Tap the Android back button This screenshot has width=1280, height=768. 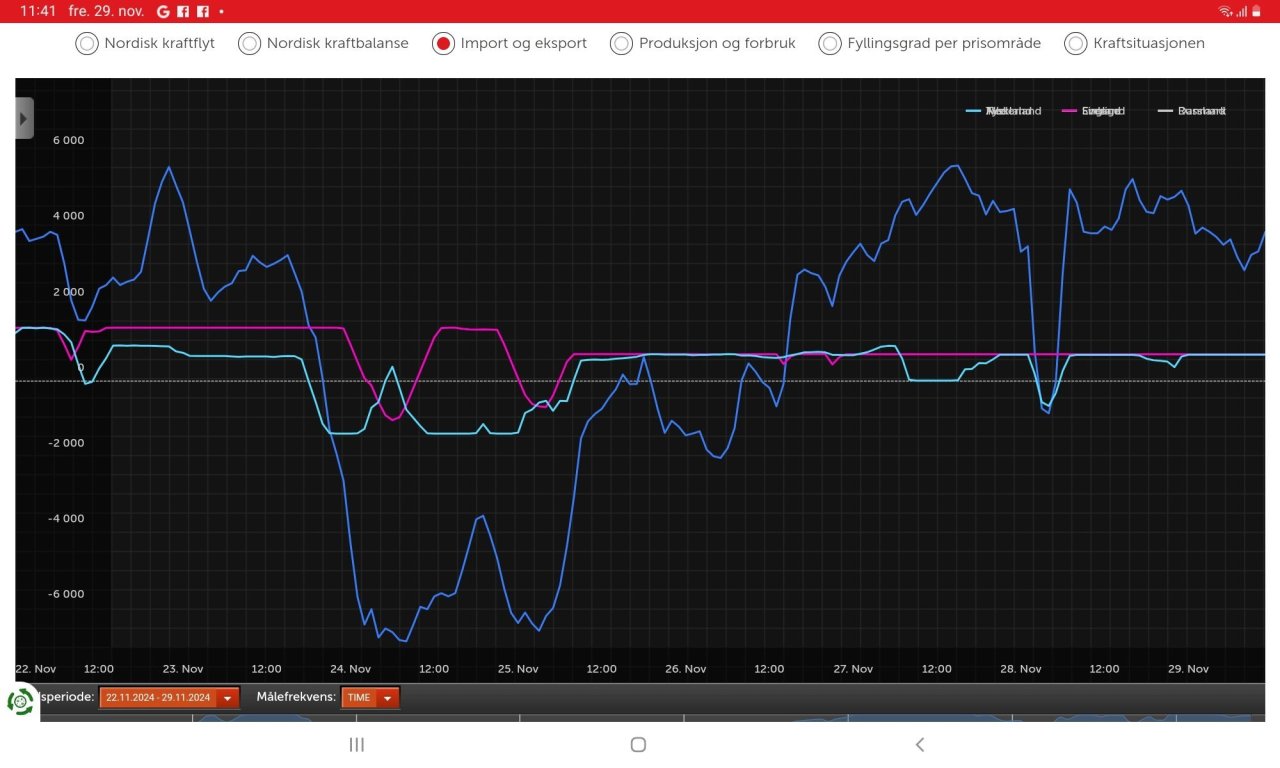click(x=920, y=744)
